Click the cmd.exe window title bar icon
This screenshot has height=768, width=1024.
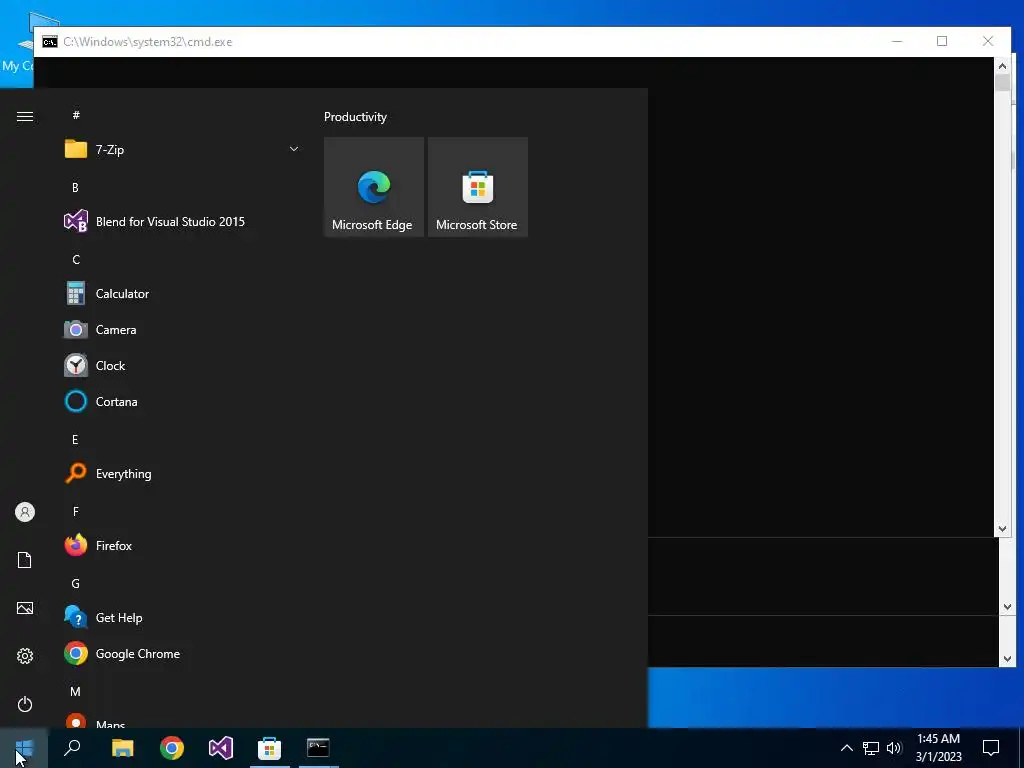(50, 42)
